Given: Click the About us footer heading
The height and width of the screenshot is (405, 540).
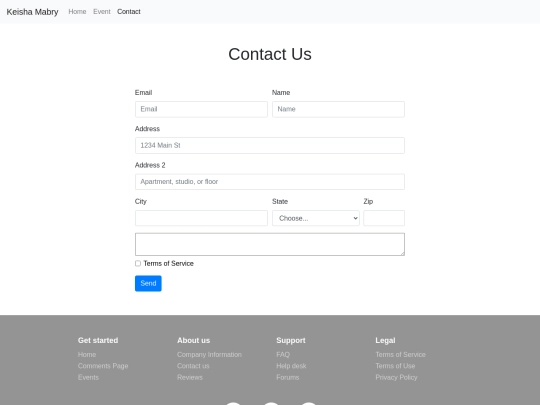Looking at the screenshot, I should (194, 341).
